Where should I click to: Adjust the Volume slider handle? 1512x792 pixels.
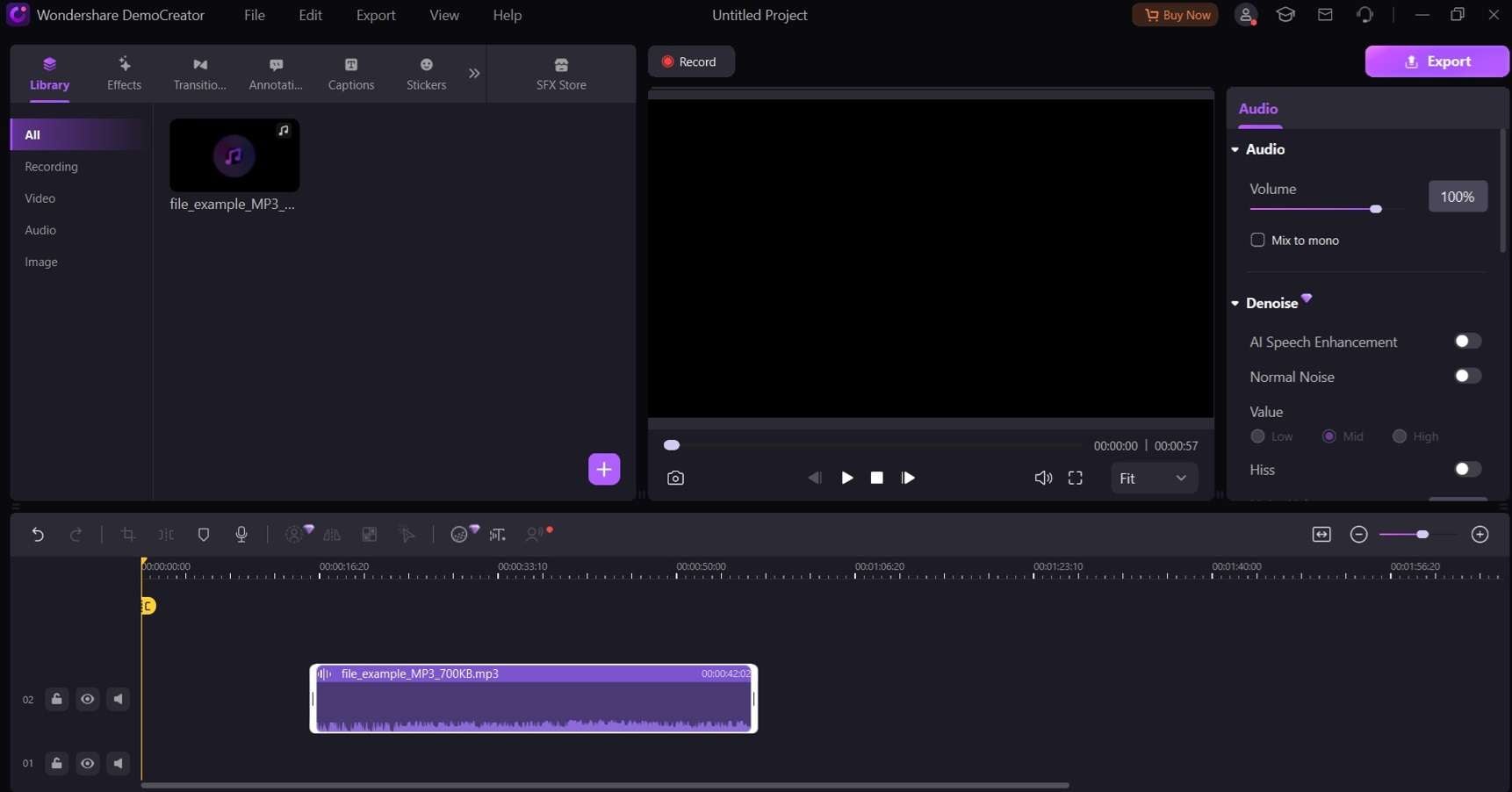coord(1376,209)
